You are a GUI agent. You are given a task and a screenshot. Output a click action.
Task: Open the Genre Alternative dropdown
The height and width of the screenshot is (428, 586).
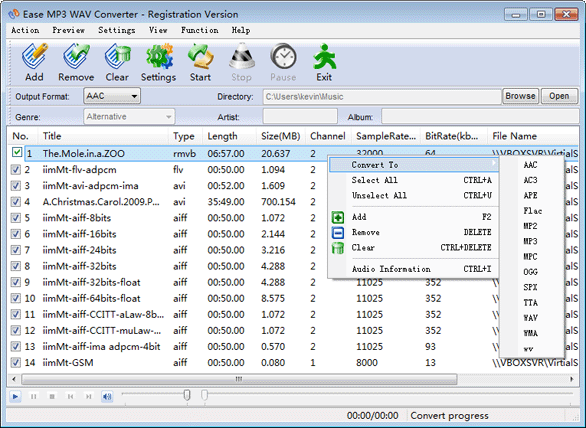[x=129, y=117]
